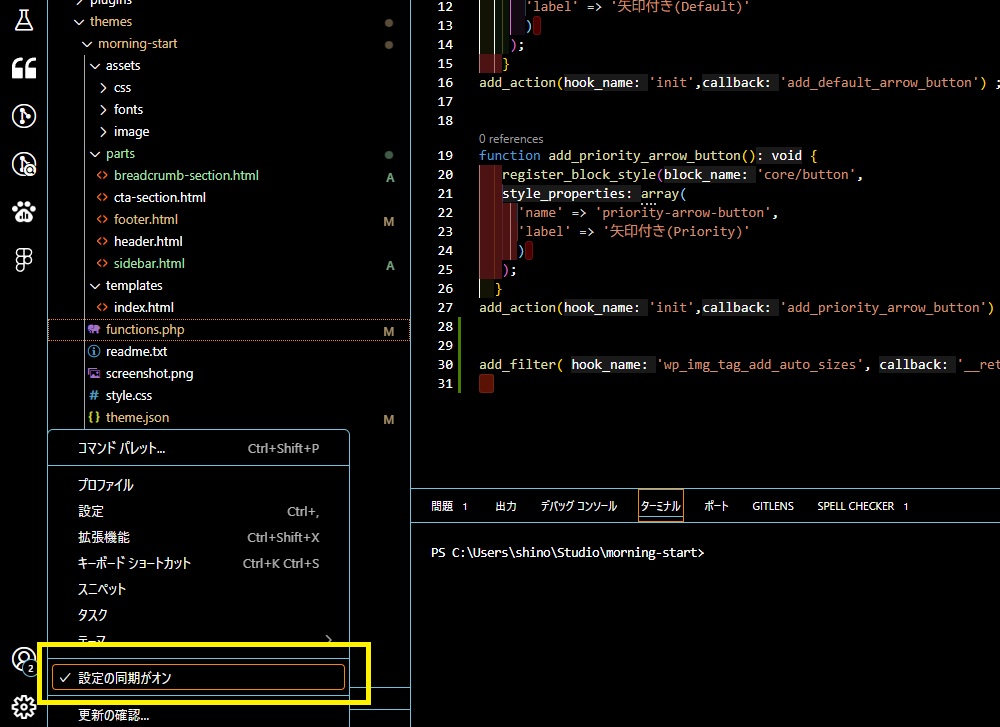Open the Git Graph activity bar icon
Viewport: 1000px width, 727px height.
(x=24, y=115)
